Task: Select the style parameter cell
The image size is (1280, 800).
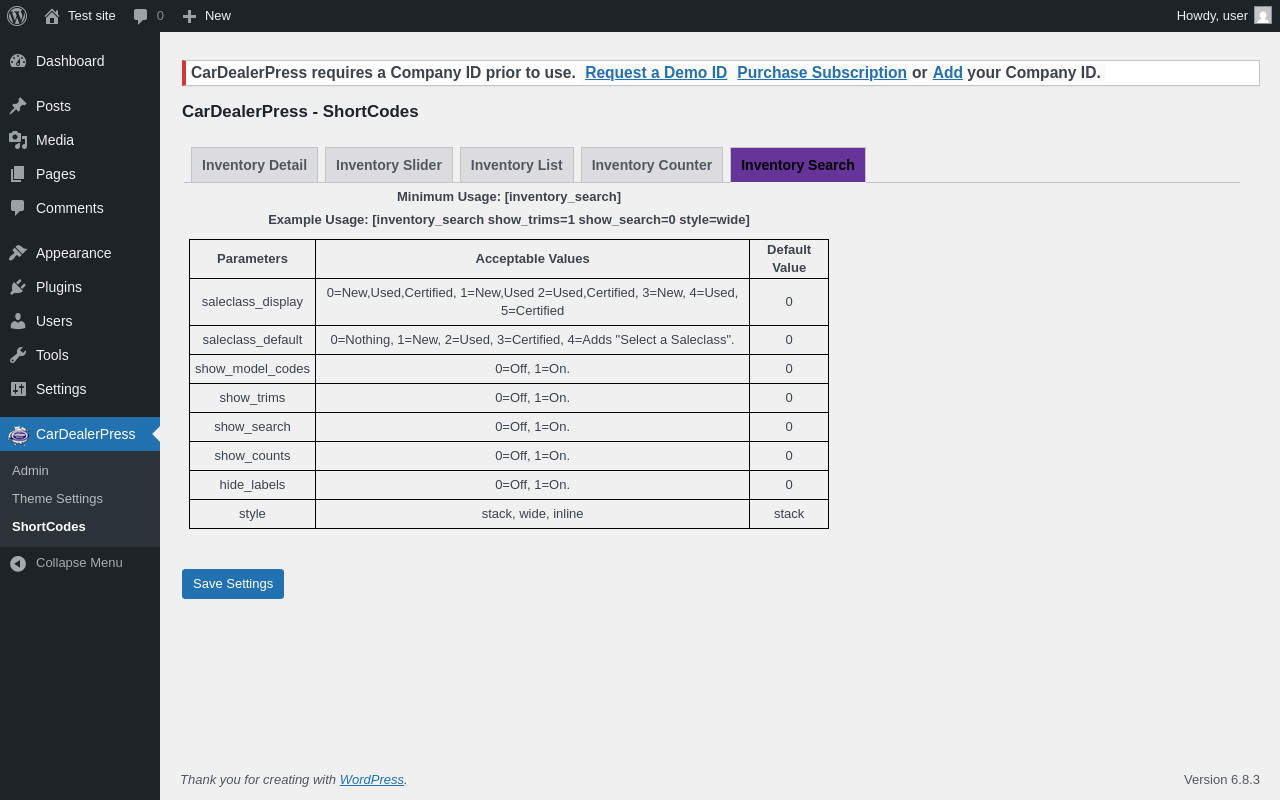Action: (x=252, y=514)
